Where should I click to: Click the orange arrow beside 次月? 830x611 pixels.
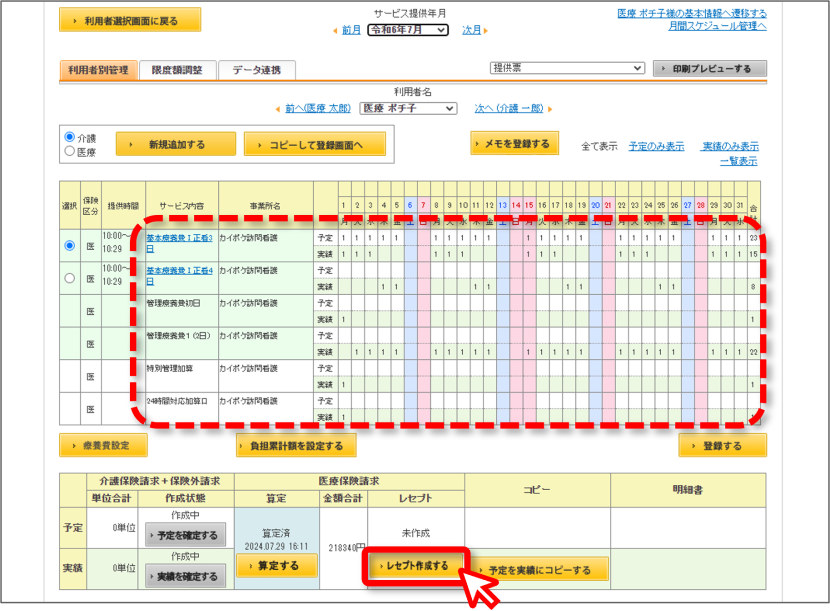point(485,31)
